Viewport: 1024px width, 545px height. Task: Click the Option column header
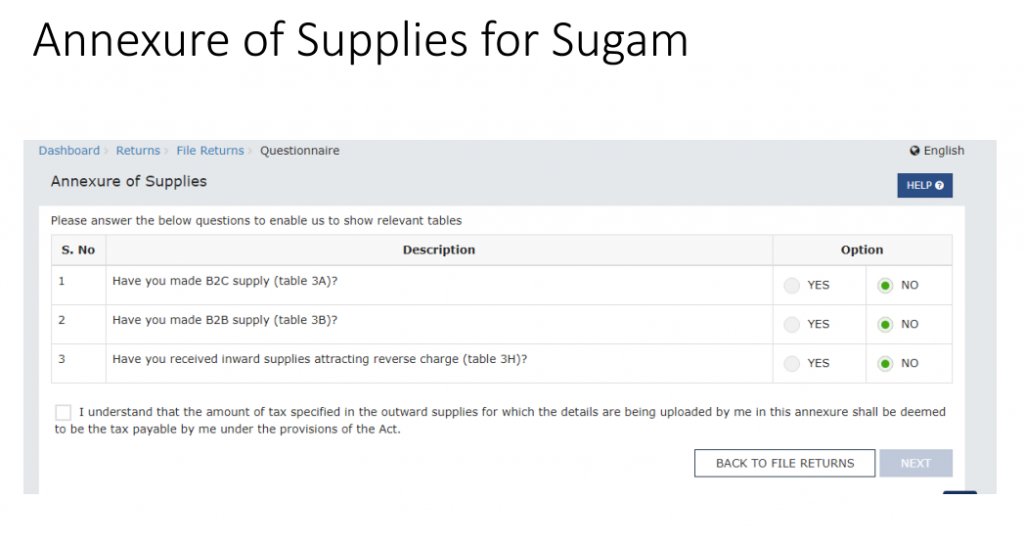(862, 250)
